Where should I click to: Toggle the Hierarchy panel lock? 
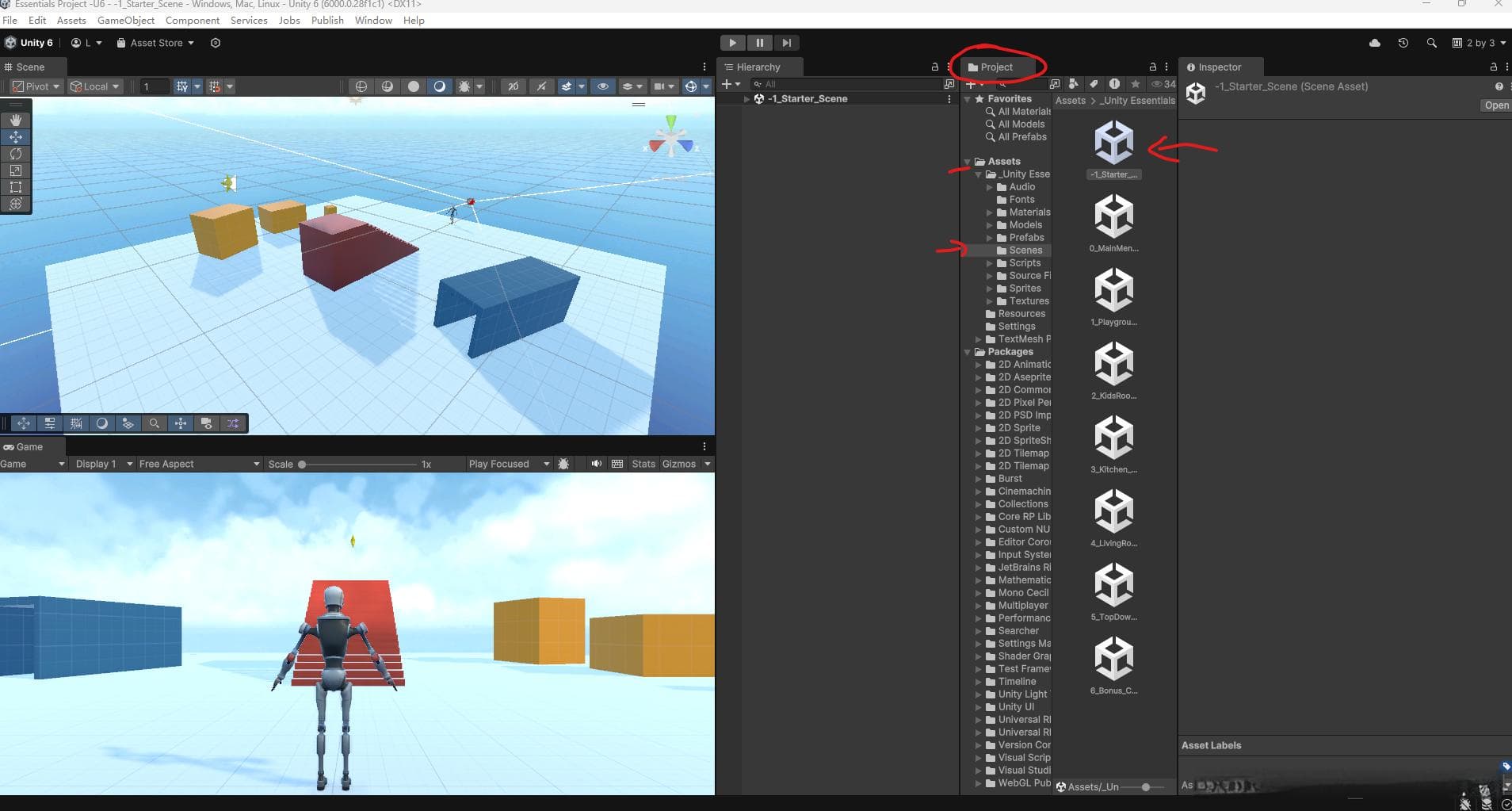935,67
